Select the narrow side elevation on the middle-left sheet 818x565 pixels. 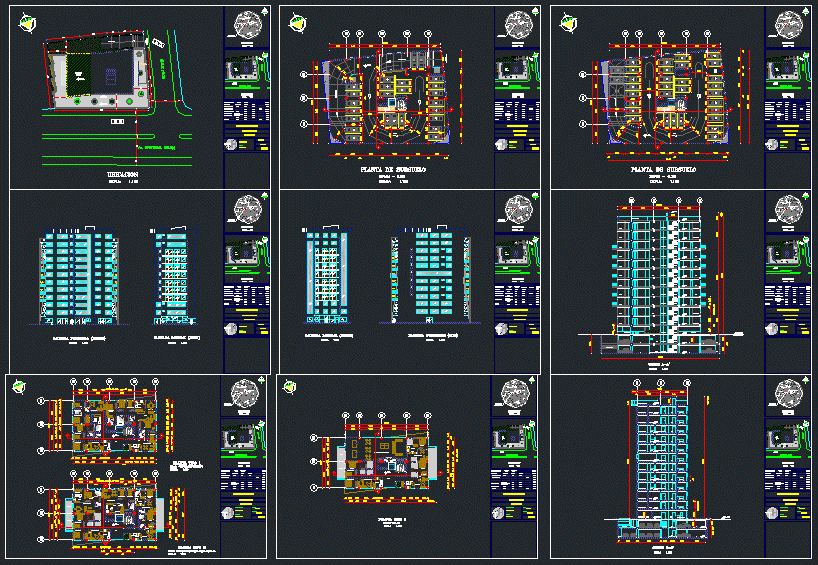pos(173,278)
